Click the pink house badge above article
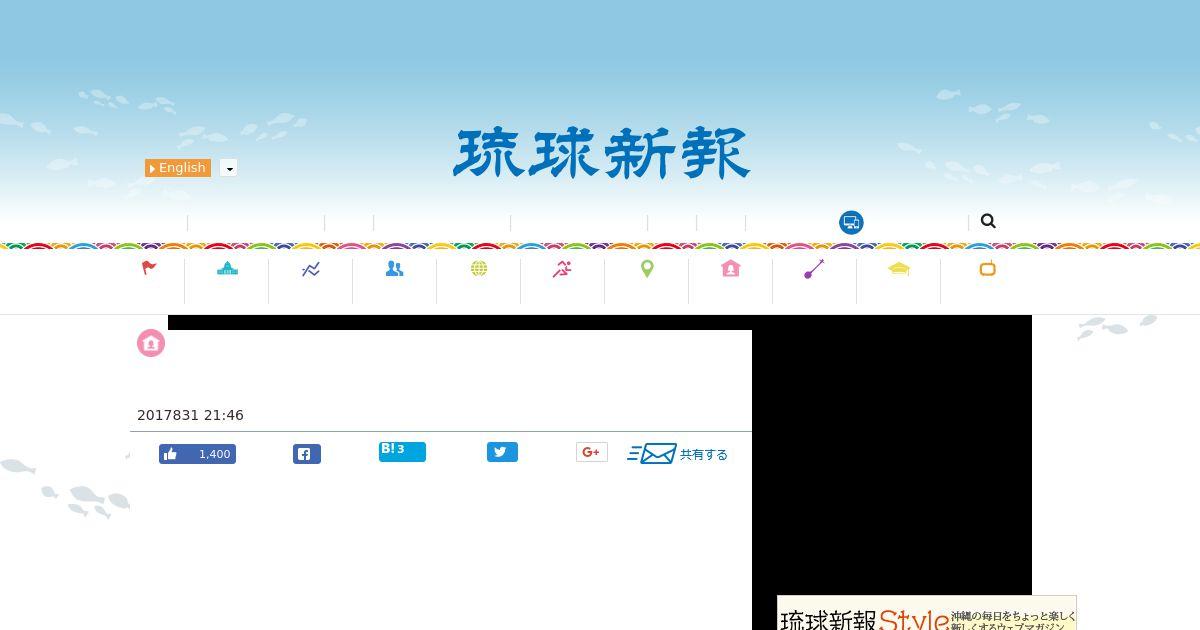This screenshot has width=1200, height=630. [151, 343]
